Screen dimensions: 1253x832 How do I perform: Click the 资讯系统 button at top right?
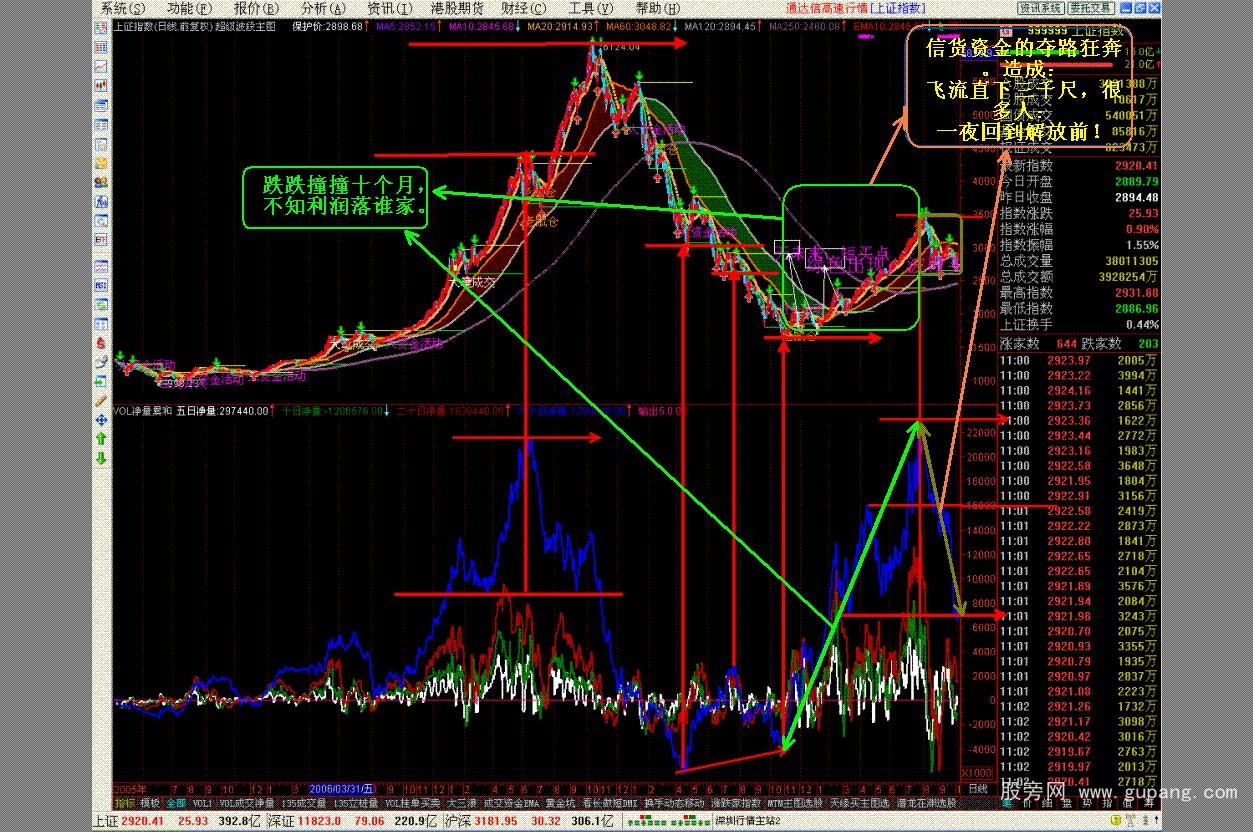(x=1040, y=8)
